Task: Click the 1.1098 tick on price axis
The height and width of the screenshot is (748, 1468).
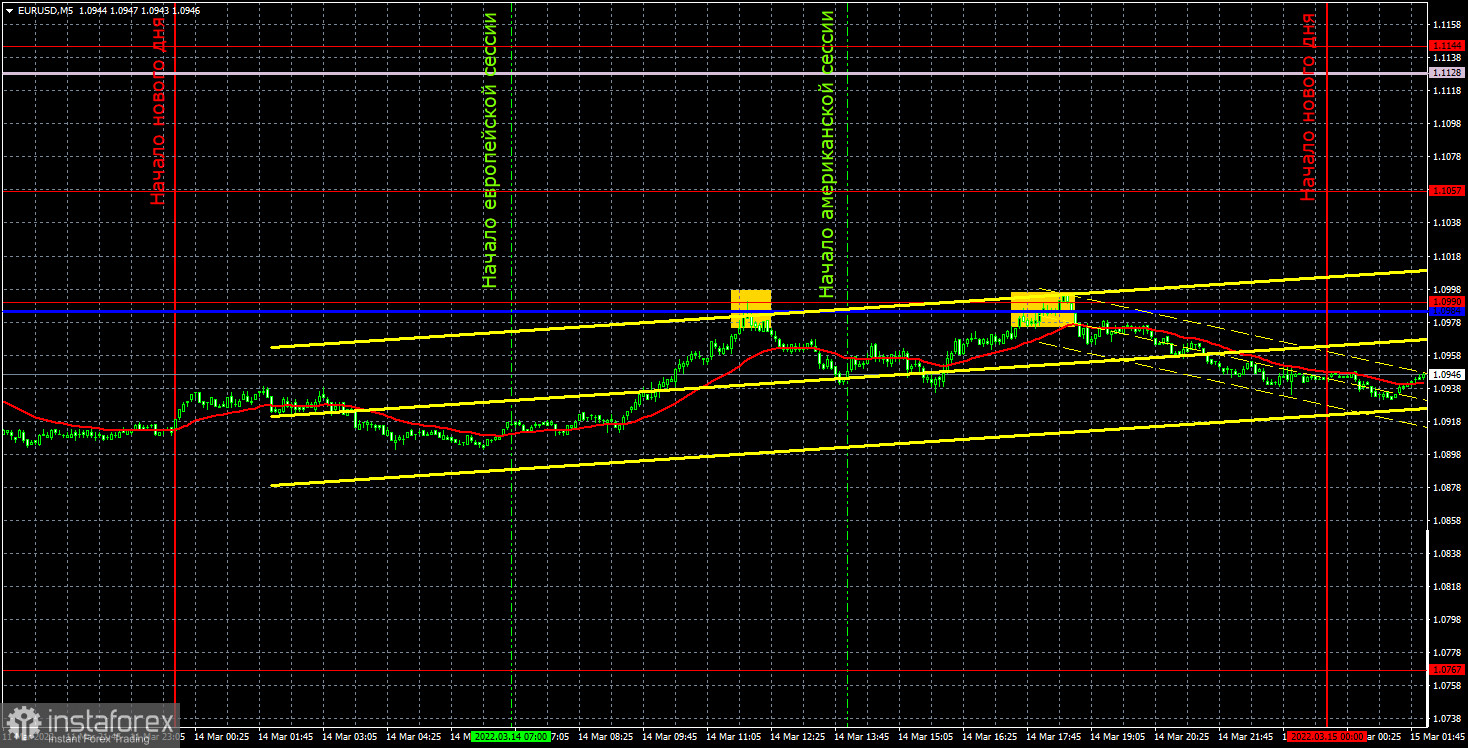Action: tap(1446, 124)
